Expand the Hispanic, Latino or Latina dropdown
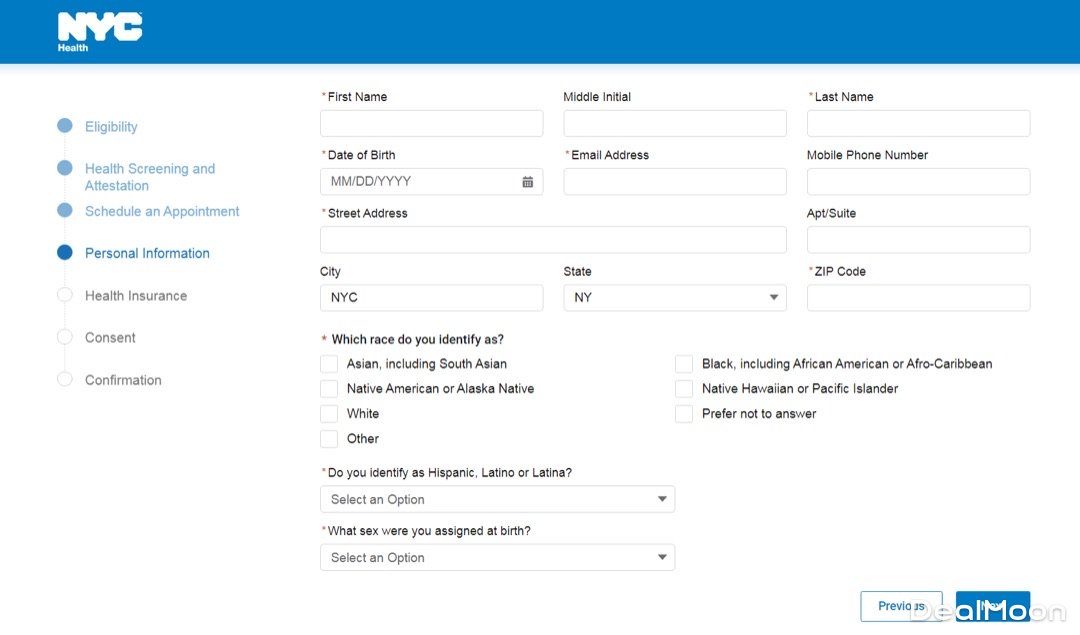Viewport: 1080px width, 635px height. click(497, 499)
